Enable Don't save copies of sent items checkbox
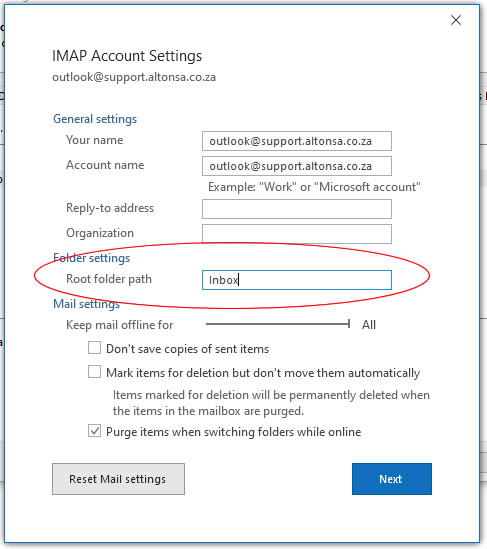487x549 pixels. [x=95, y=348]
